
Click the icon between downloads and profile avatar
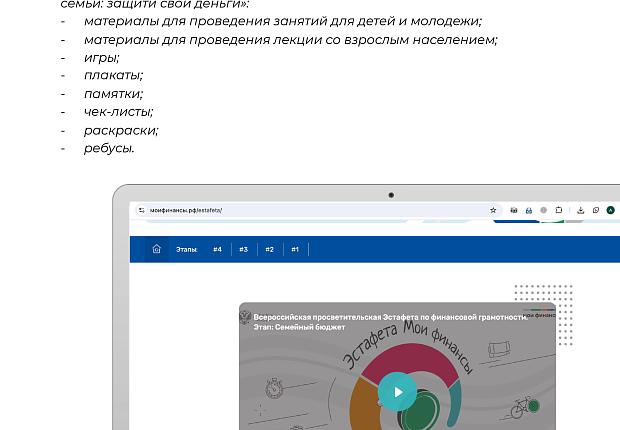click(x=595, y=210)
